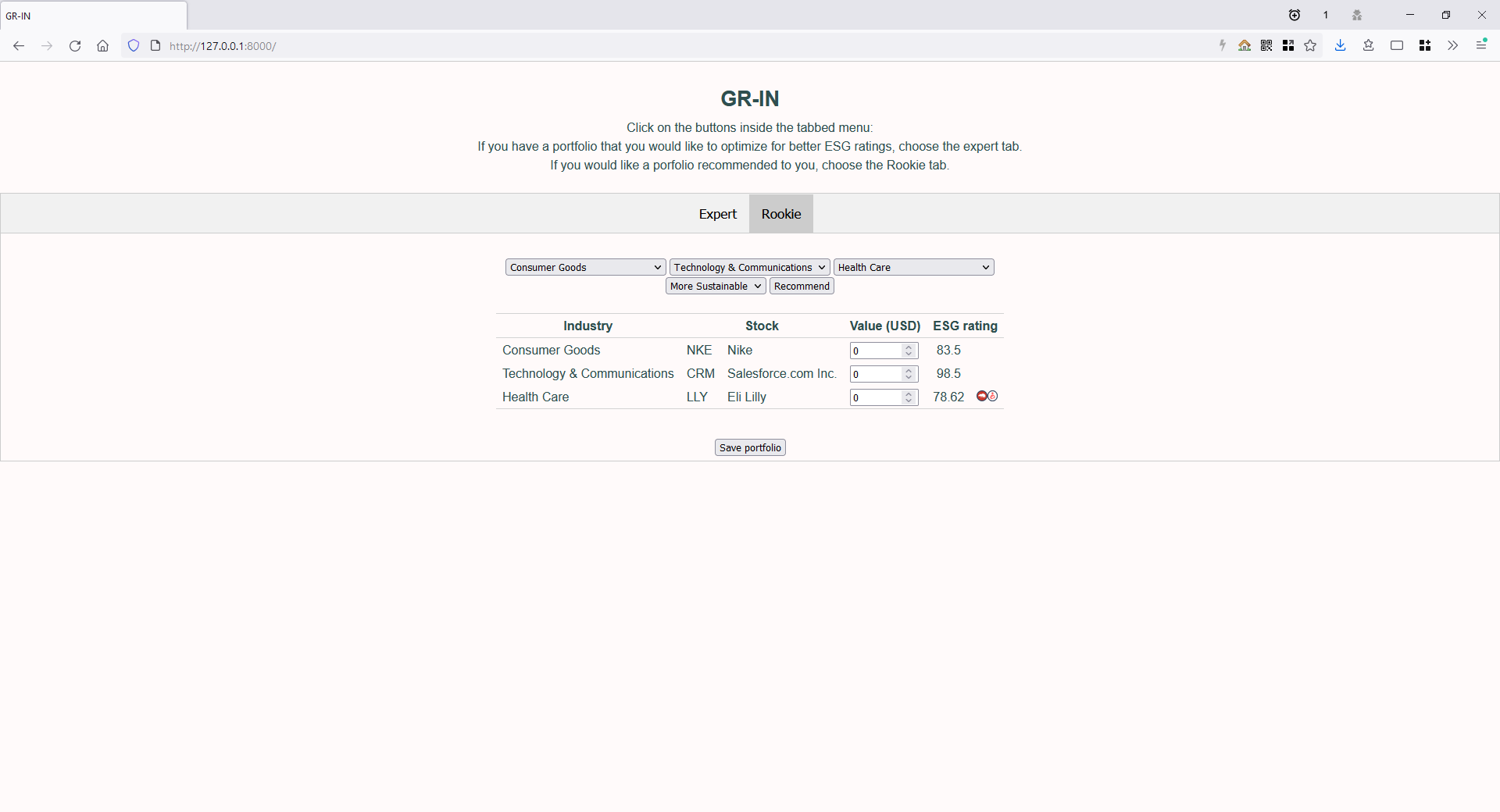Click the Eli Lilly value input field
This screenshot has height=812, width=1500.
coord(884,397)
